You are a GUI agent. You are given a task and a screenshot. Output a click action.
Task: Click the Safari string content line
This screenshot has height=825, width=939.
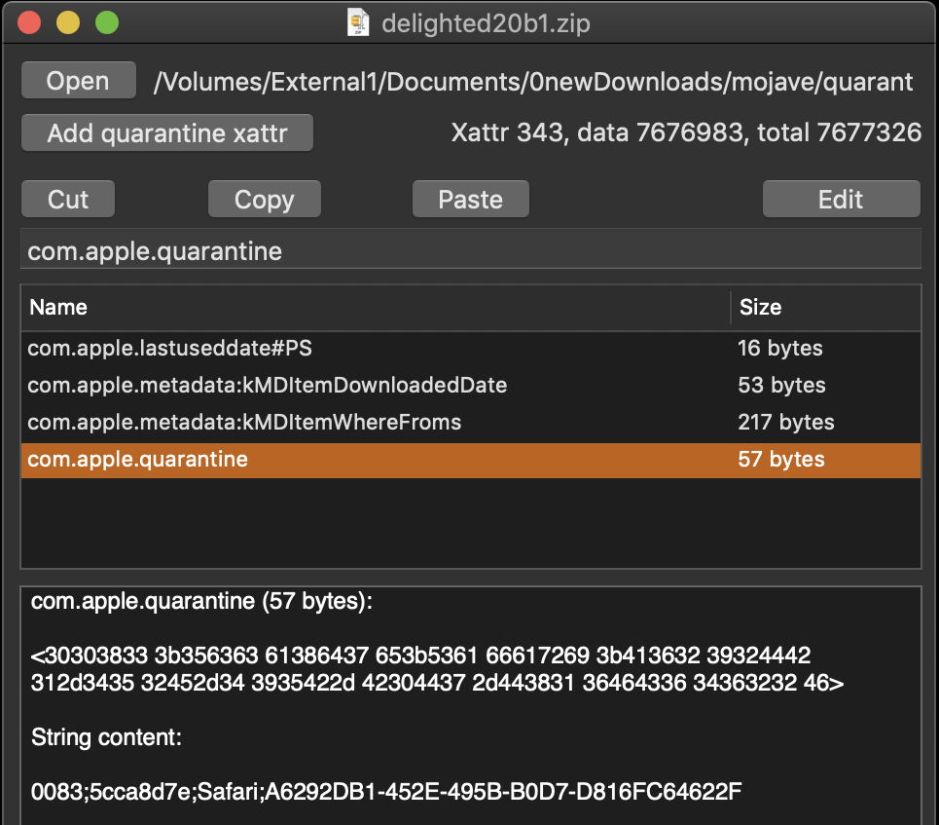386,793
